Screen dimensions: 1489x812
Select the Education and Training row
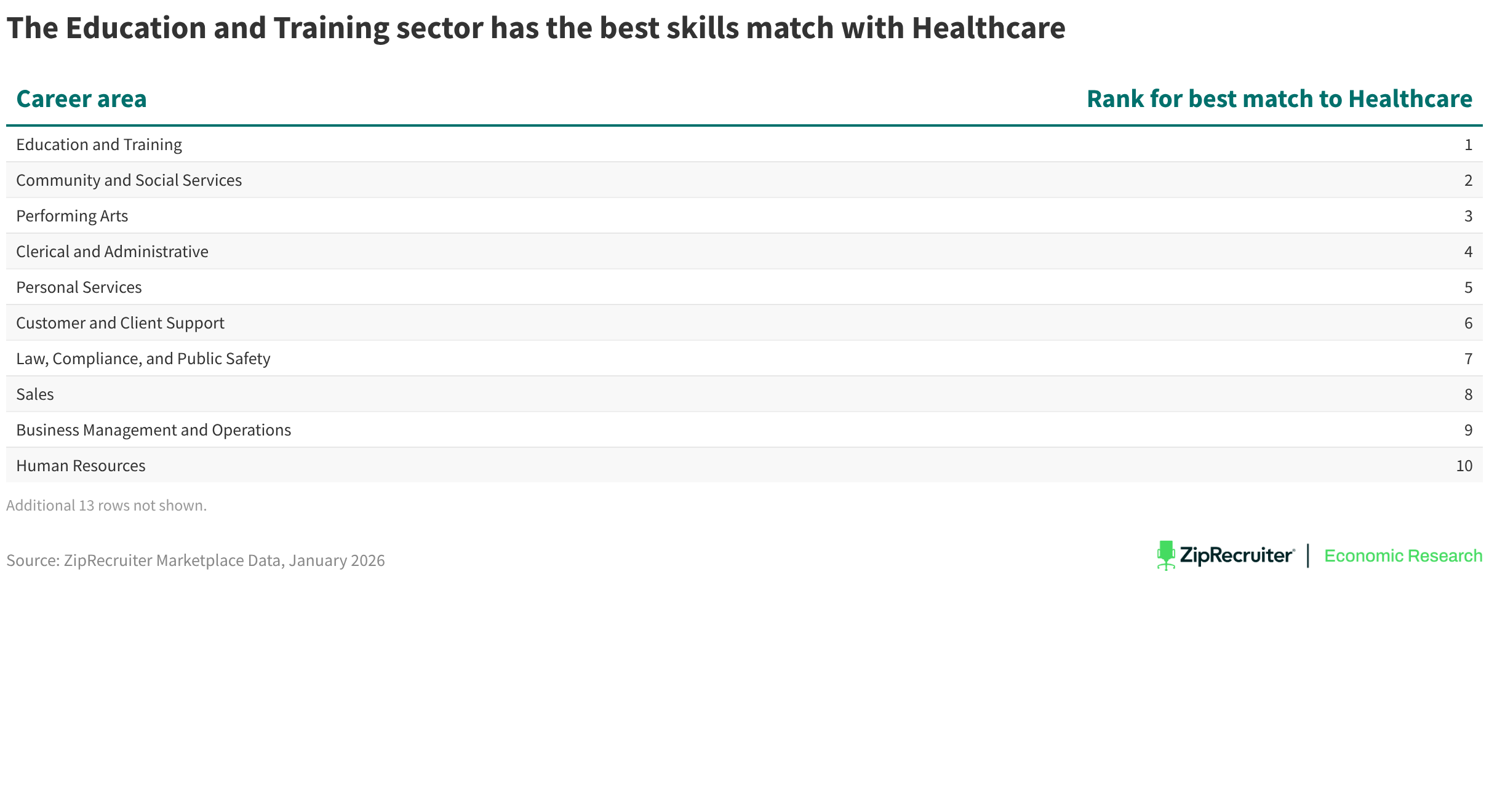coord(99,145)
